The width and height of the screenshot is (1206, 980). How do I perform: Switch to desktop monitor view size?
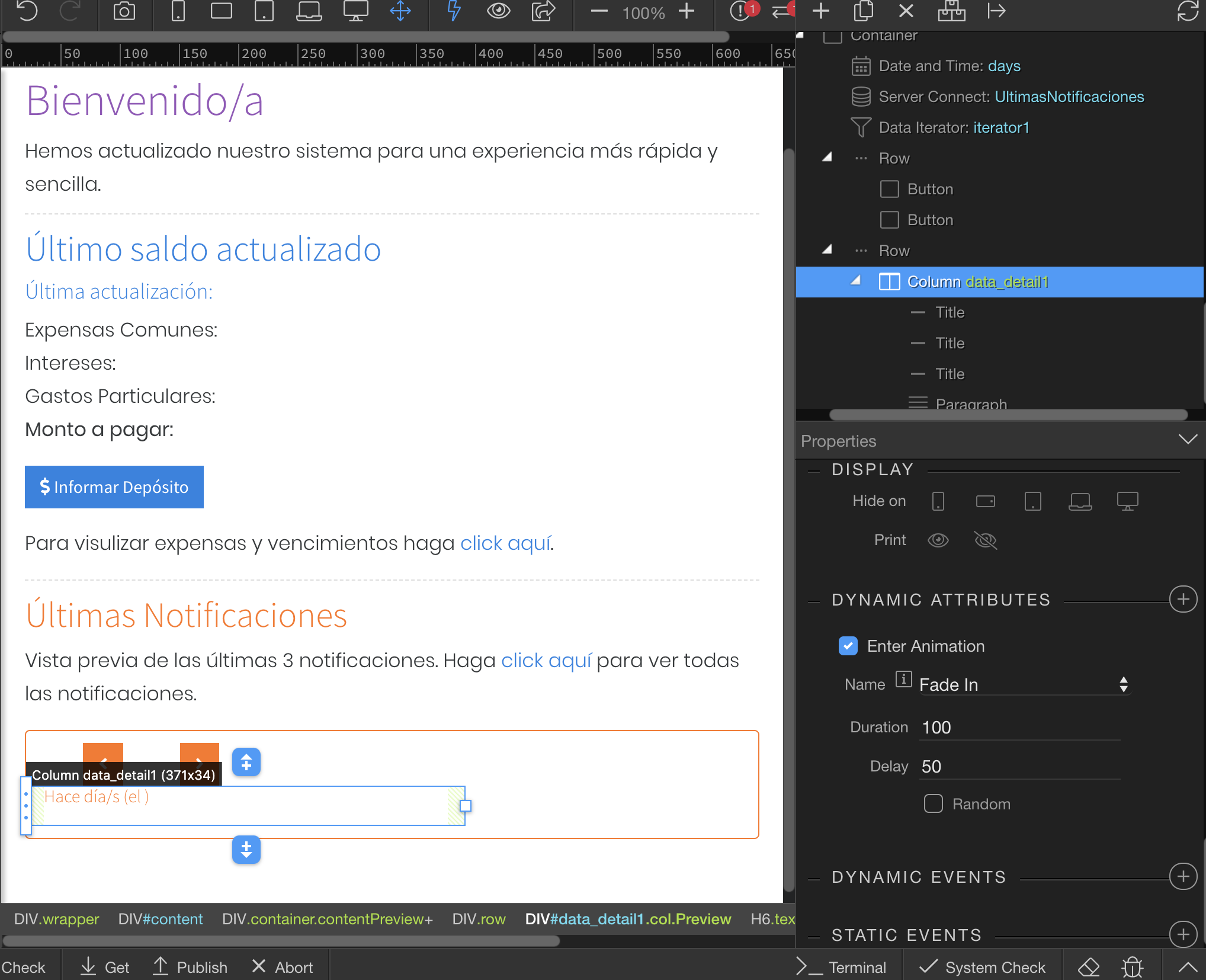355,11
